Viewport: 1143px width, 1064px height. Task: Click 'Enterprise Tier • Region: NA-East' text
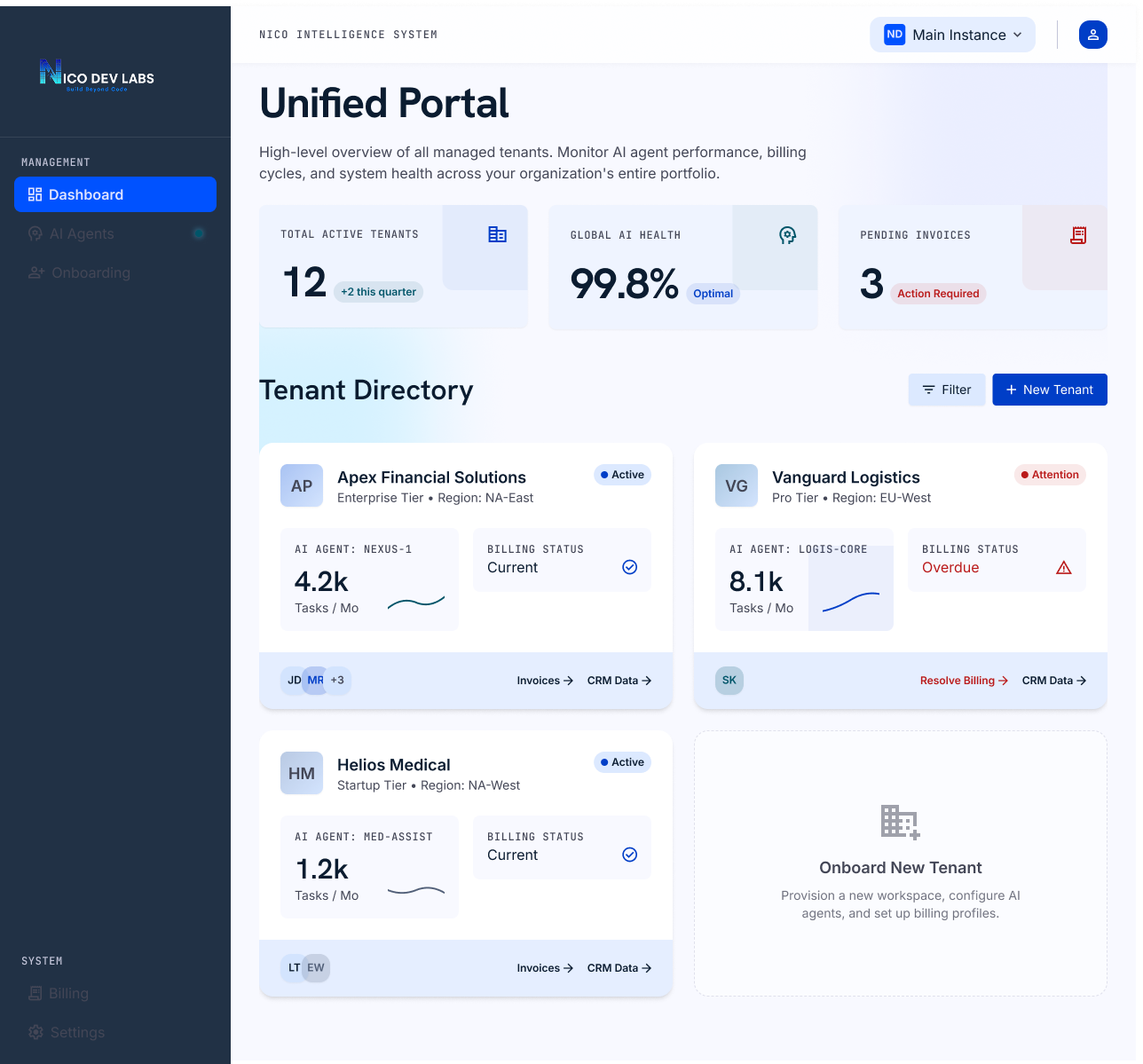[435, 498]
